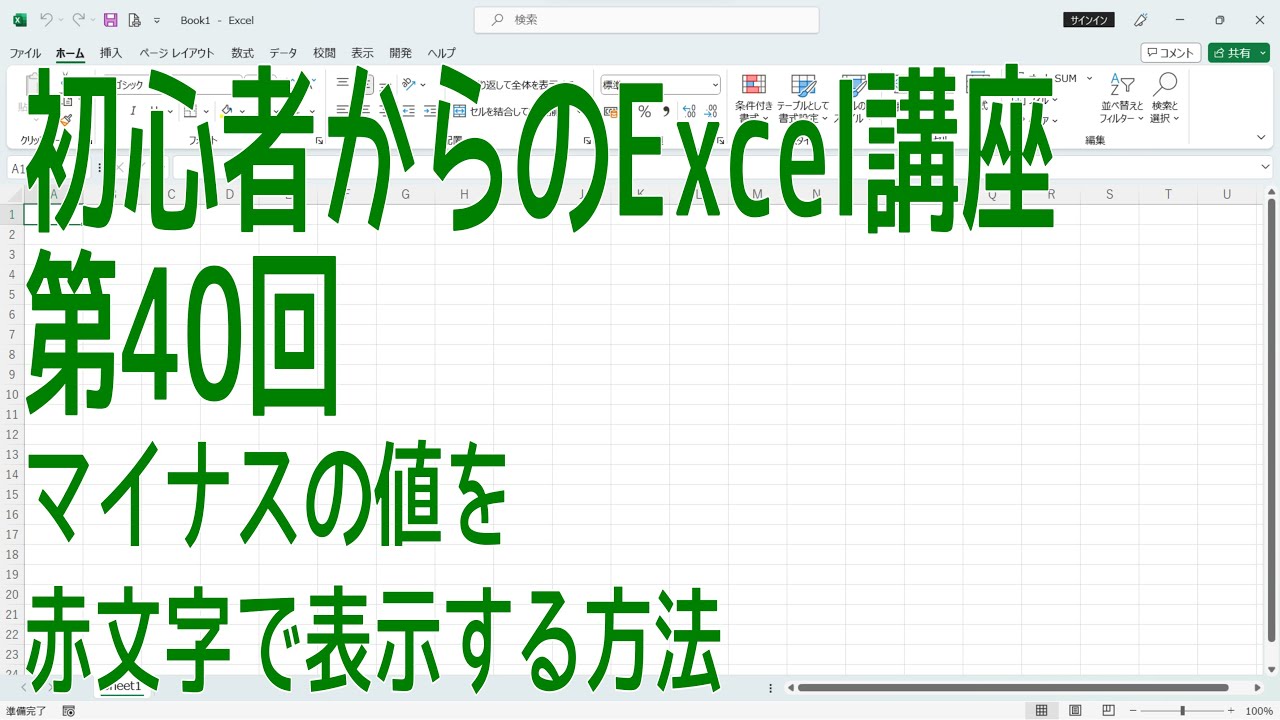Select the Format Painter brush icon
Screen dimensions: 1280x720
point(66,119)
